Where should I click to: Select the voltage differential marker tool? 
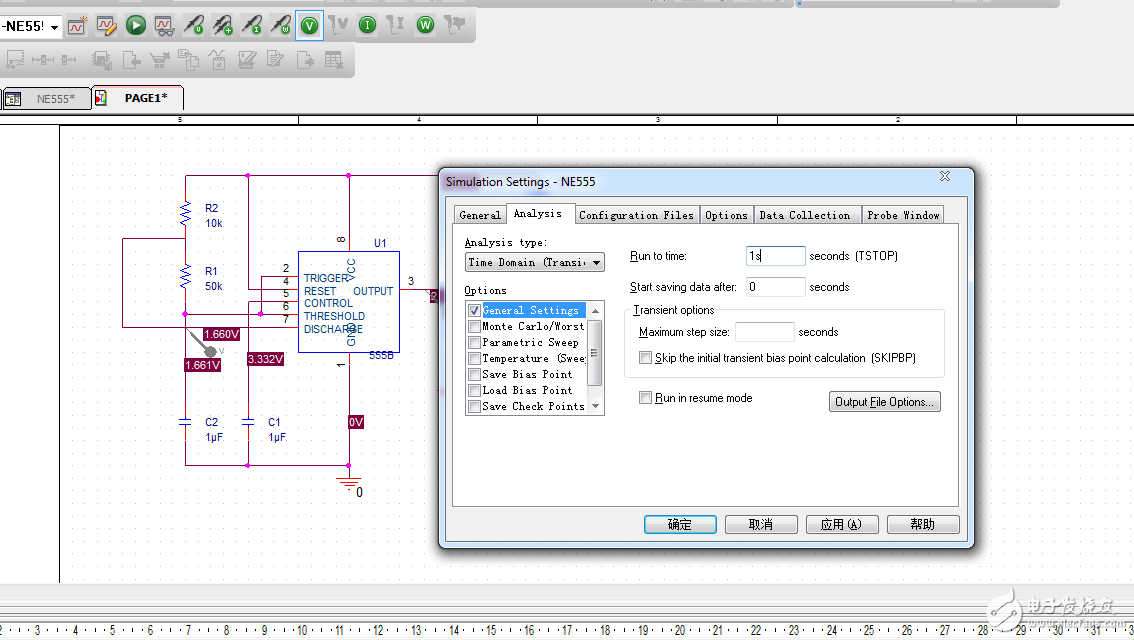click(222, 26)
